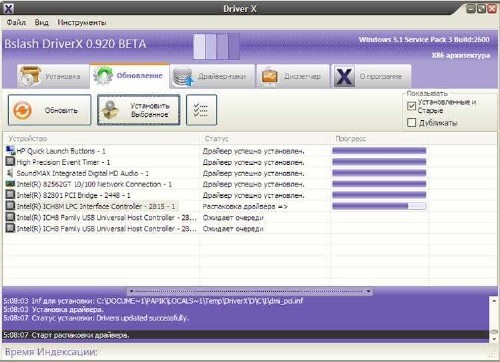The image size is (500, 362).
Task: Click log line Drivers updated successfully
Action: 96,318
